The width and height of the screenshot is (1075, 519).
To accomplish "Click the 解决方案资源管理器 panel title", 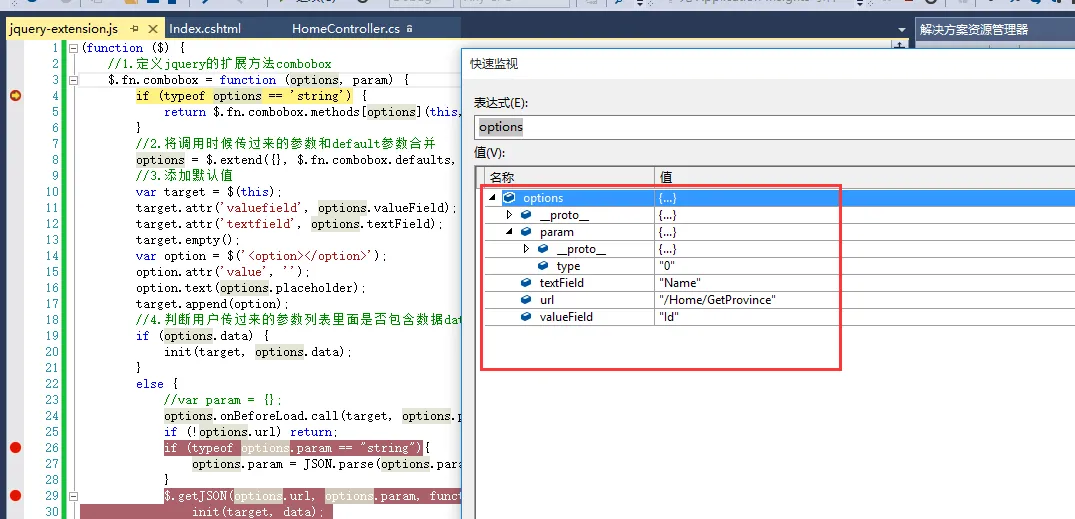I will point(974,29).
